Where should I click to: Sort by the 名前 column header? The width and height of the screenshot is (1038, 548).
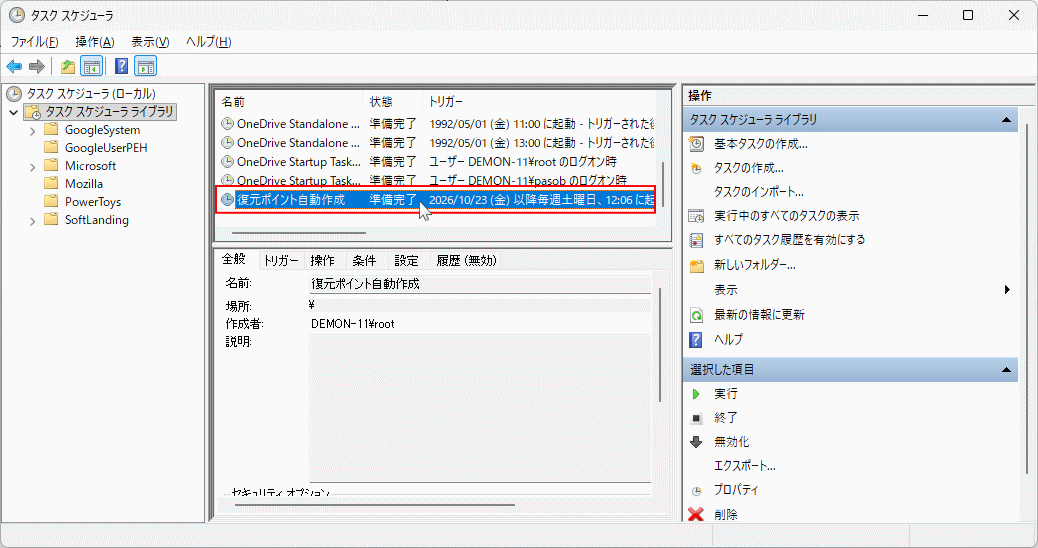[x=289, y=101]
